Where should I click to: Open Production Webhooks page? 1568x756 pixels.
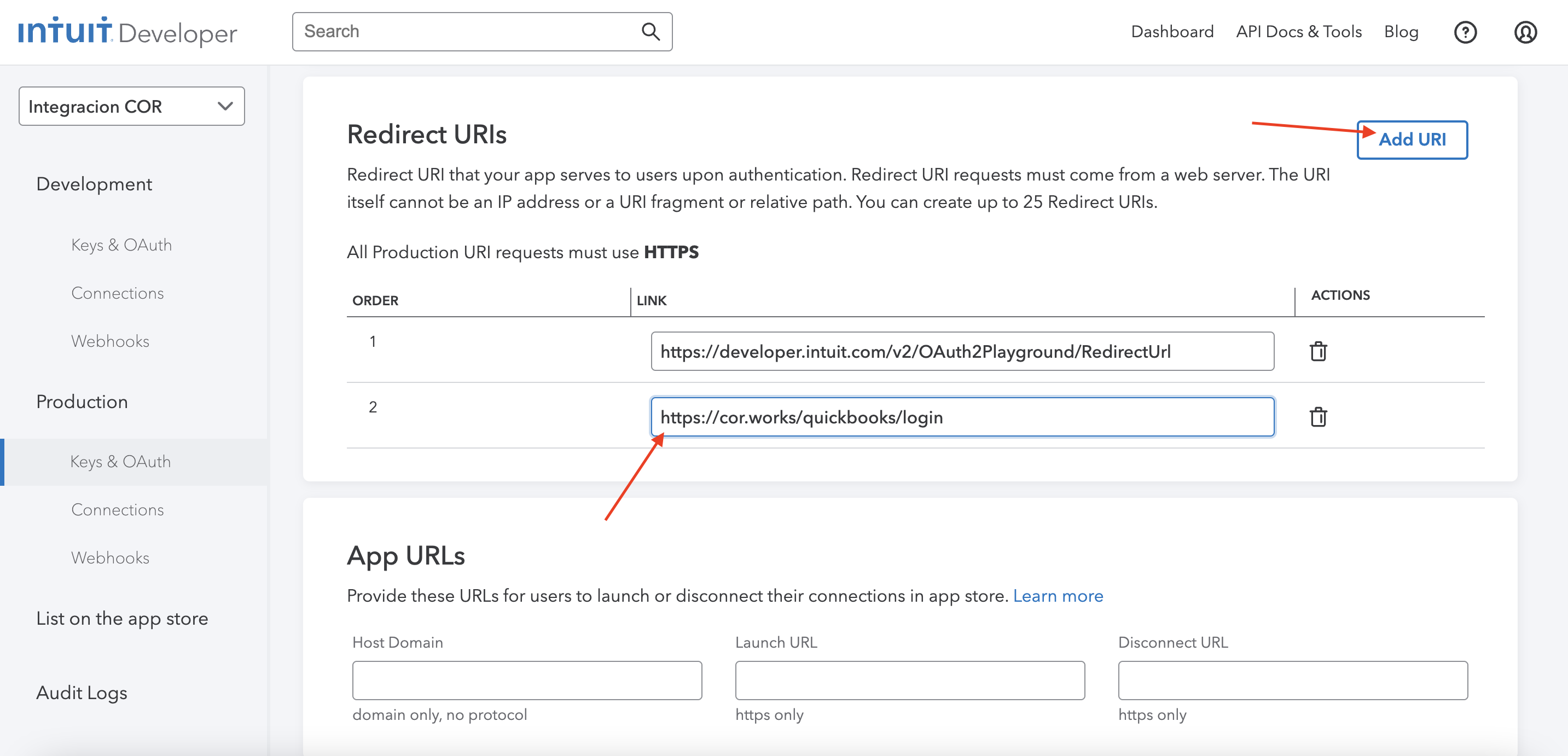(110, 557)
